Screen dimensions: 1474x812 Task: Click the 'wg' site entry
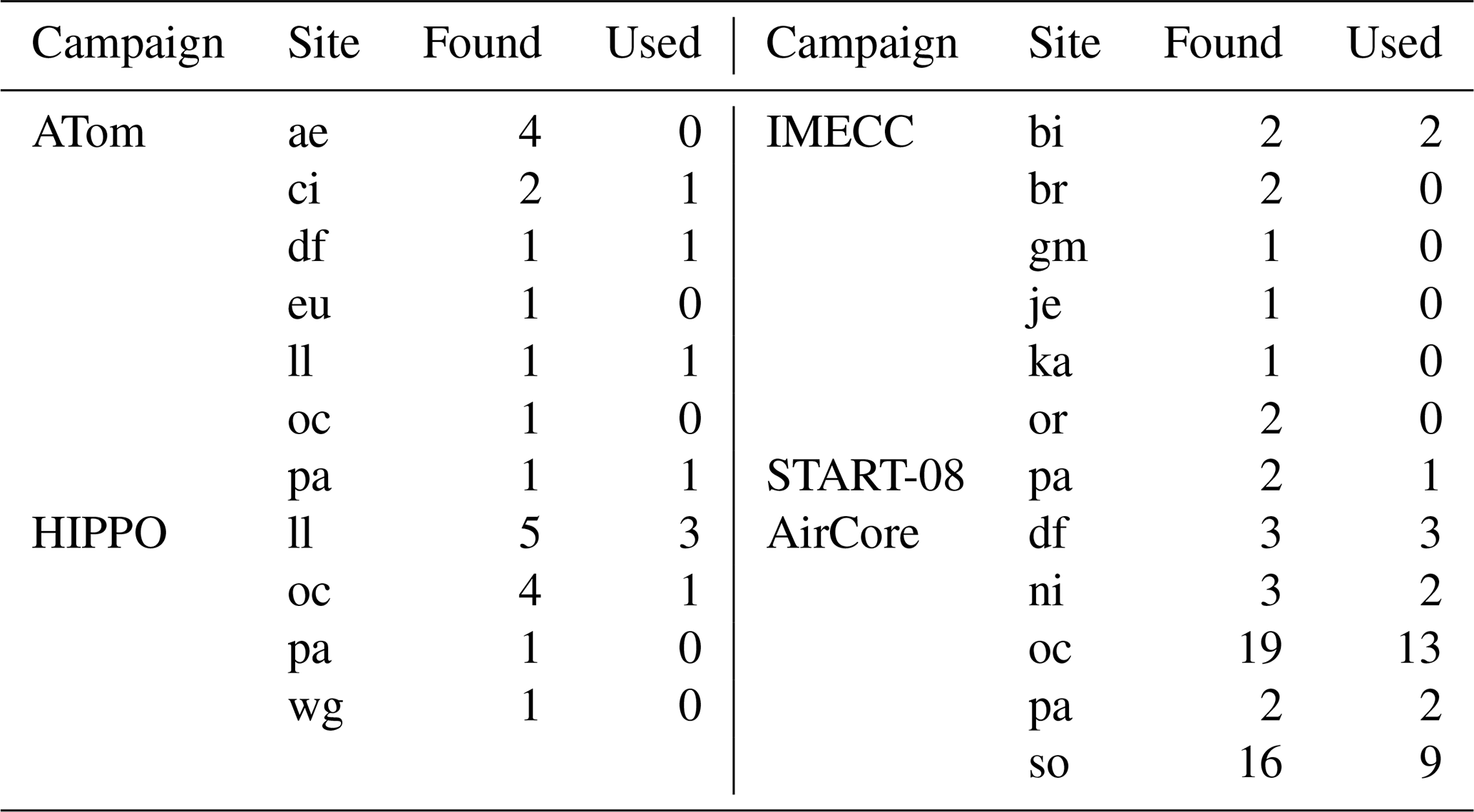[315, 706]
